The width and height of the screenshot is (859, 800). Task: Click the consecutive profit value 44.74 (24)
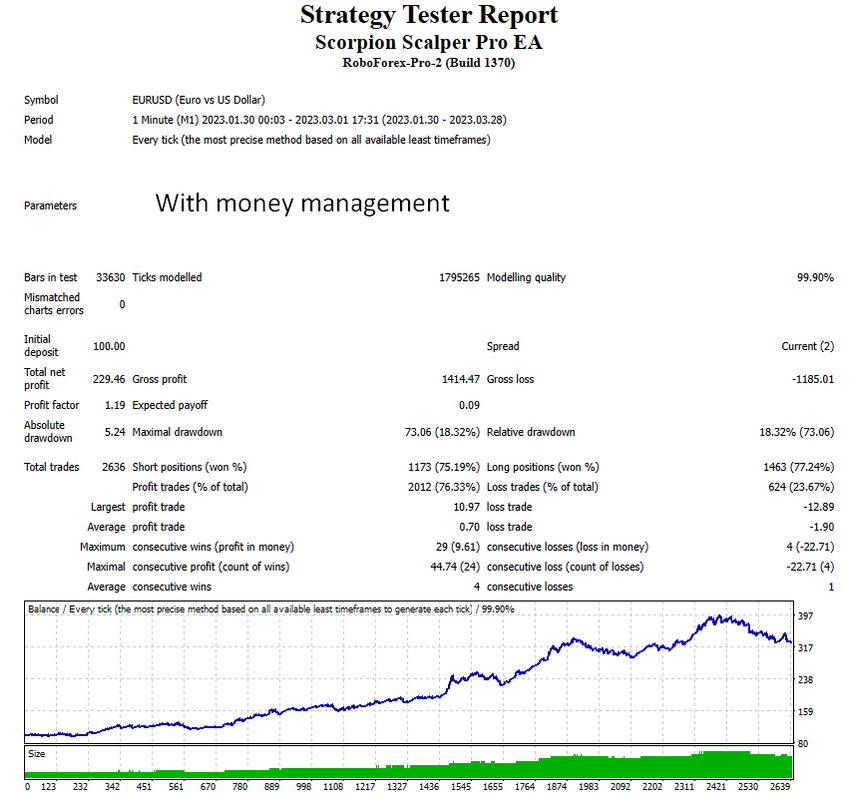tap(455, 567)
